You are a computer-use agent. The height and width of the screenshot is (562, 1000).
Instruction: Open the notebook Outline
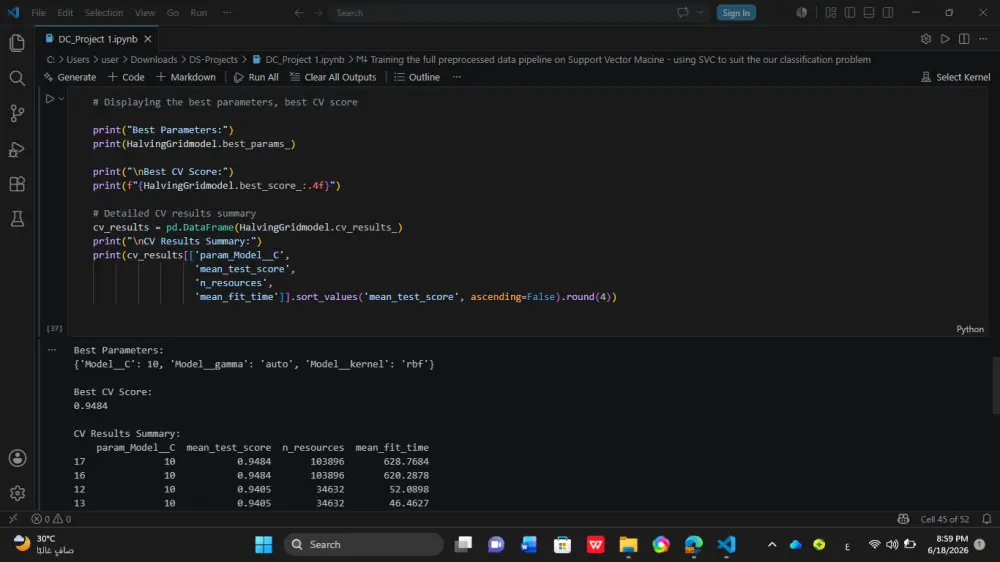tap(417, 77)
